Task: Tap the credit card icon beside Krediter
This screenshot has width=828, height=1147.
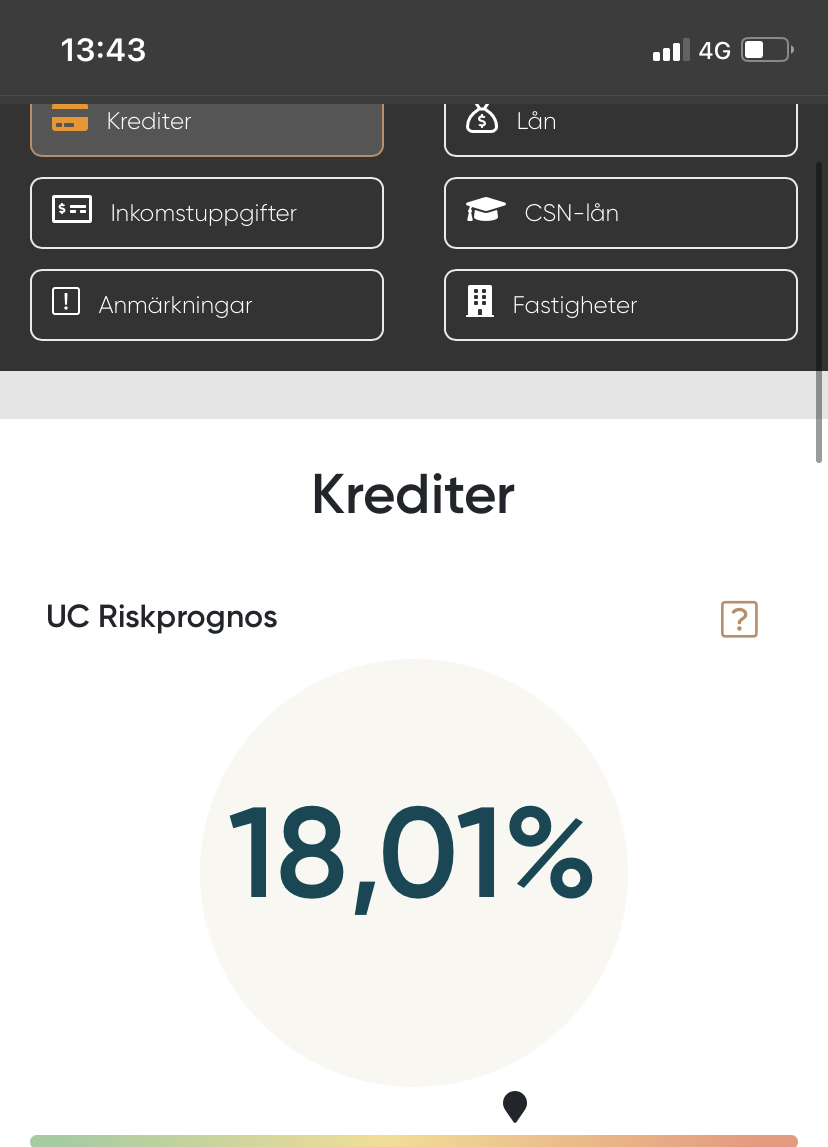Action: pyautogui.click(x=70, y=119)
